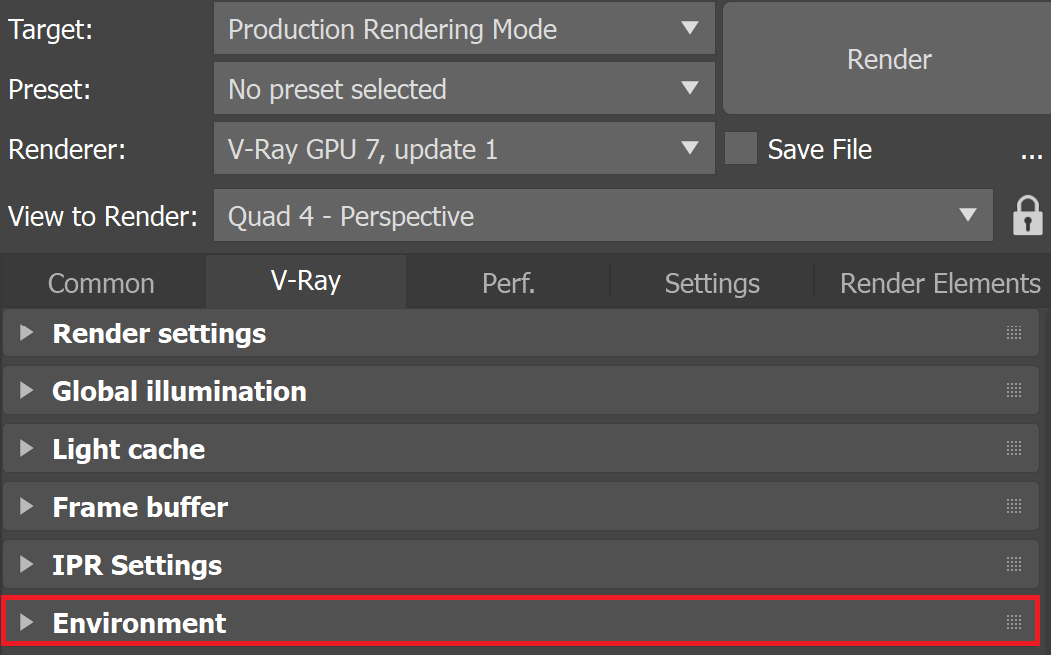Image resolution: width=1051 pixels, height=655 pixels.
Task: Expand the Global illumination rollout arrow
Action: pos(26,390)
